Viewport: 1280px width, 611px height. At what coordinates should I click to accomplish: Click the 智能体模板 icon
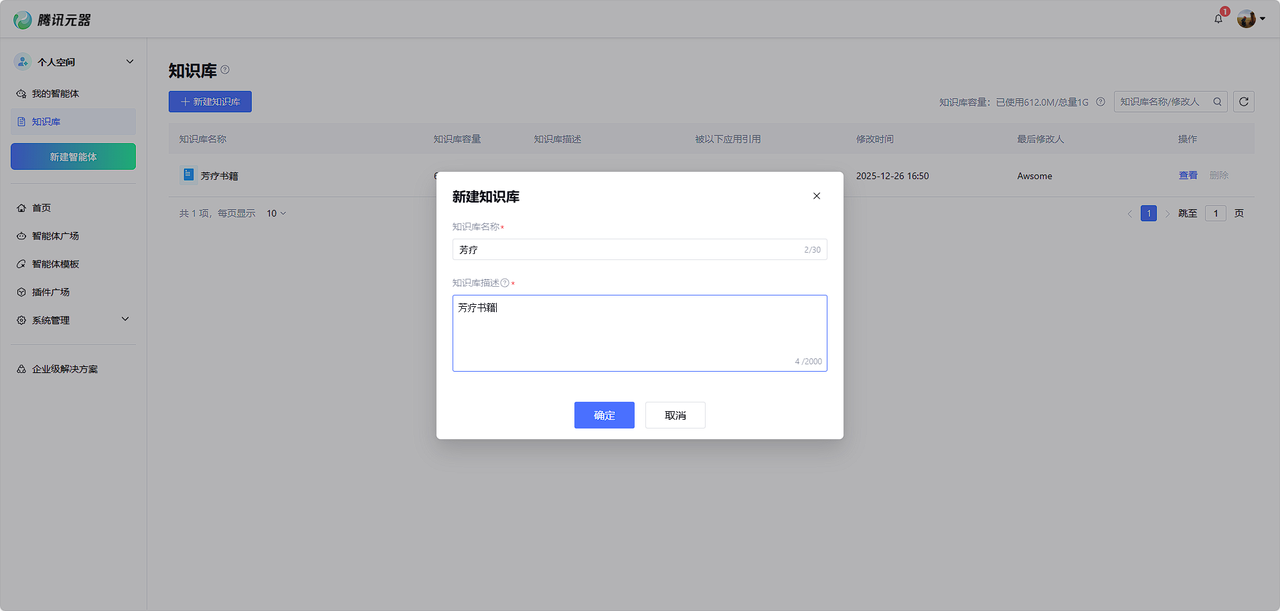click(22, 264)
